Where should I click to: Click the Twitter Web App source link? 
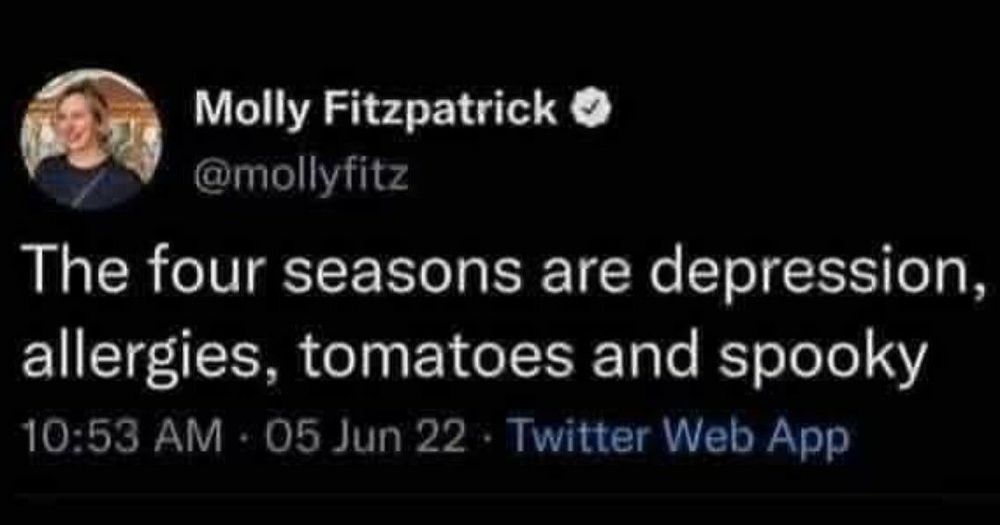679,437
